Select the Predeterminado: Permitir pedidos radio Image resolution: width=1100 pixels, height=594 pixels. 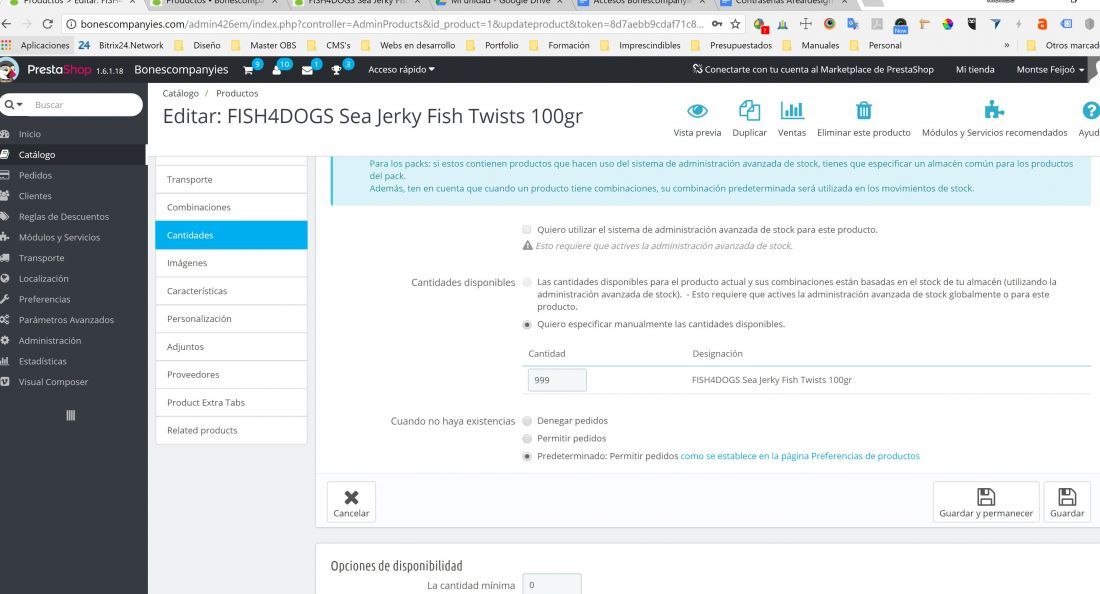[527, 456]
